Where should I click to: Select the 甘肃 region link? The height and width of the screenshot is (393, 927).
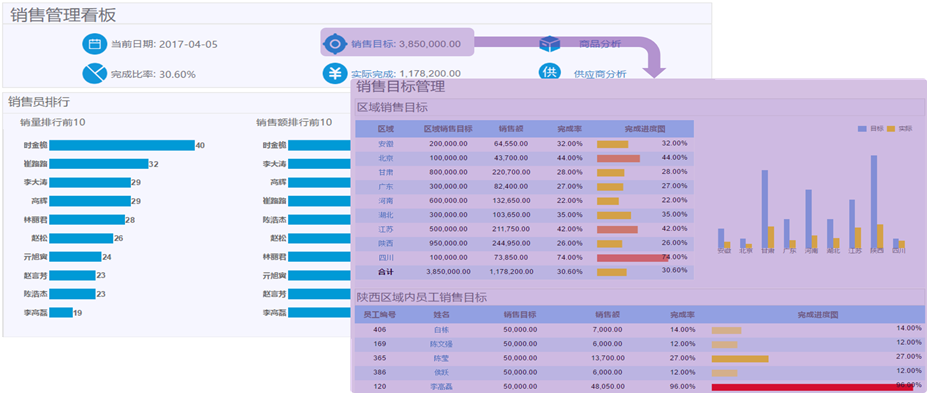coord(386,172)
